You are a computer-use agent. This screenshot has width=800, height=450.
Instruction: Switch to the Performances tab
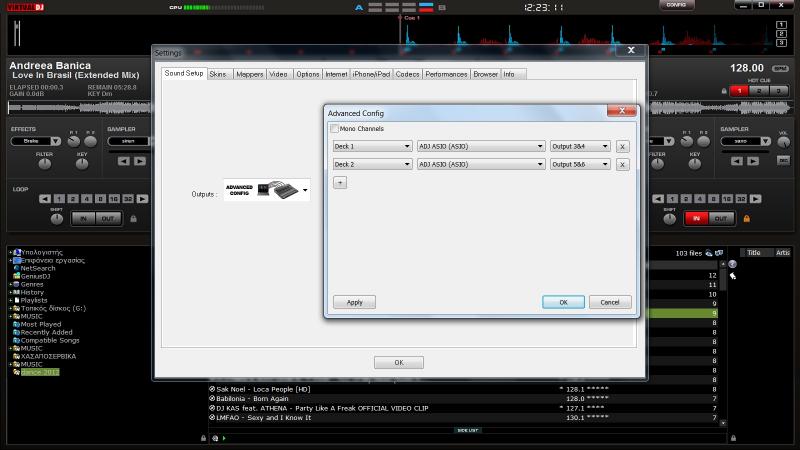[446, 74]
